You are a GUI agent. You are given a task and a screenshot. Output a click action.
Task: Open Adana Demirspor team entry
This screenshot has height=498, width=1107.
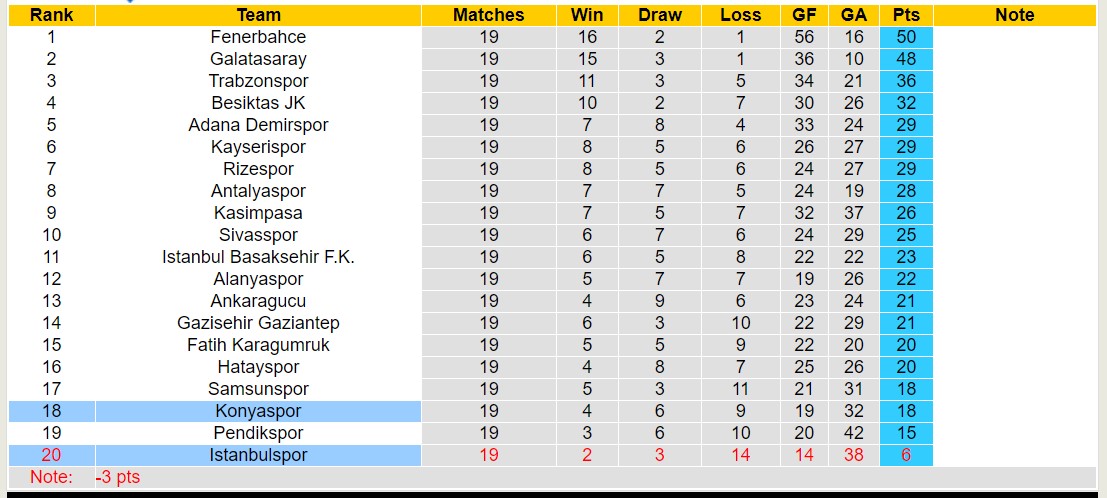[x=259, y=125]
